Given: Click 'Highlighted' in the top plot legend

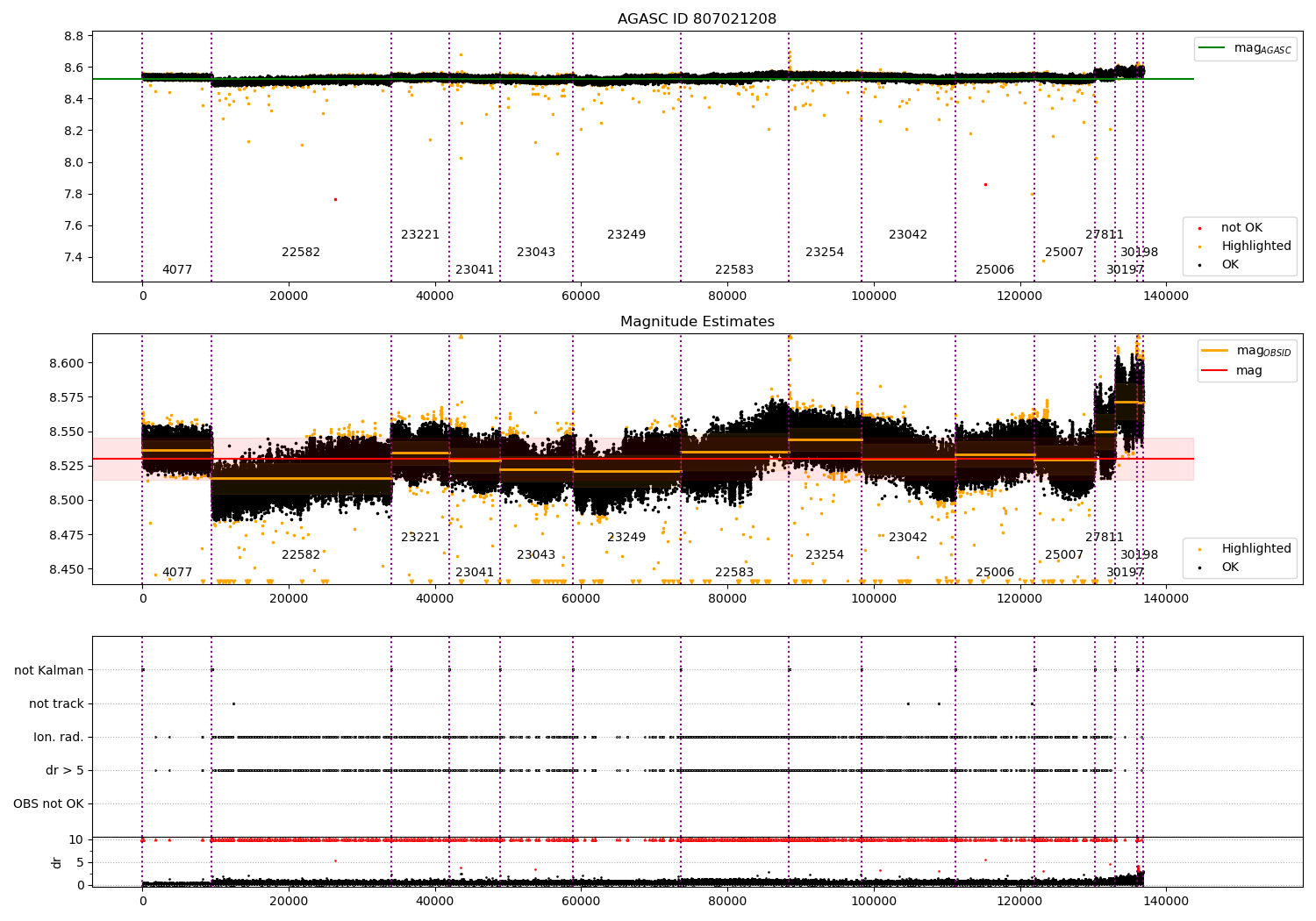Looking at the screenshot, I should click(1256, 246).
